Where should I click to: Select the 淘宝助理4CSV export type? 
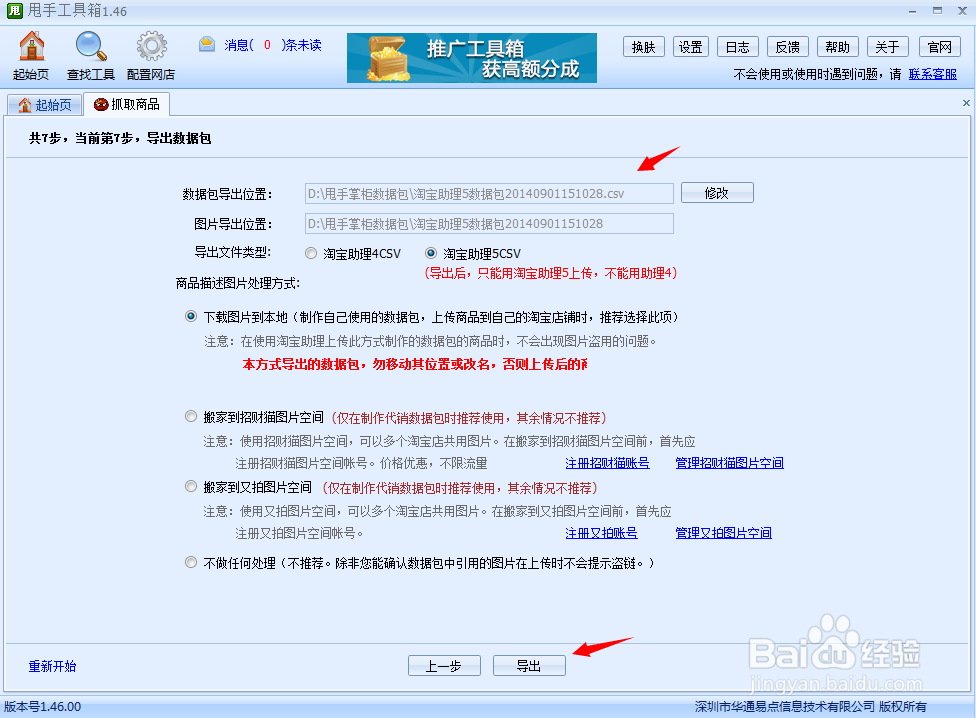pyautogui.click(x=311, y=253)
